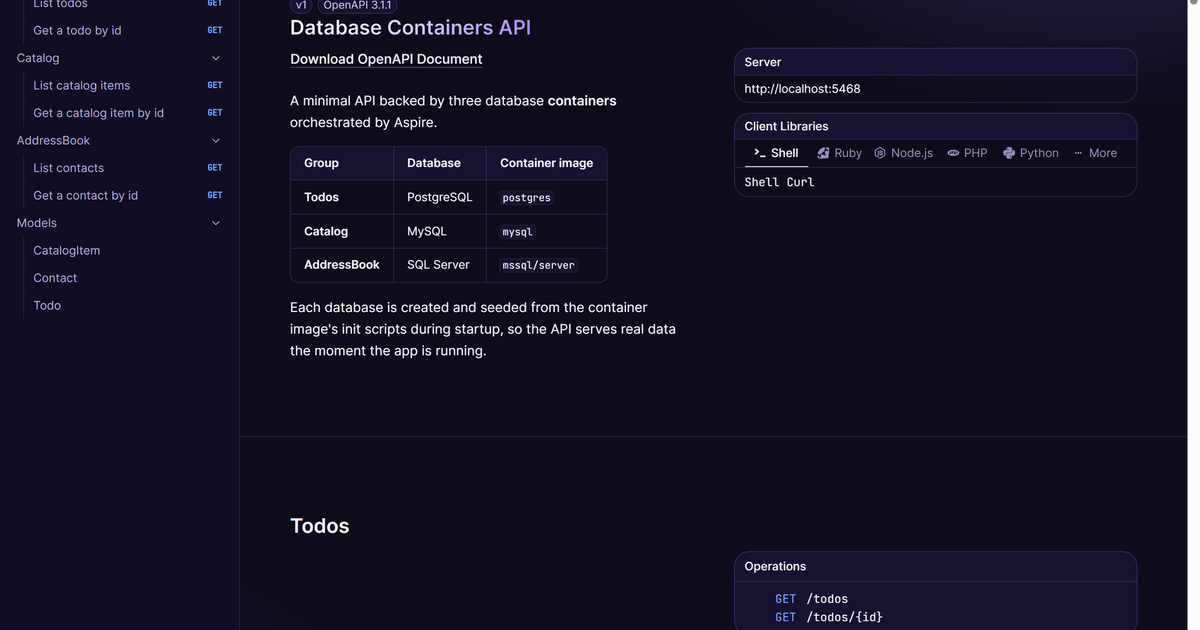Viewport: 1200px width, 630px height.
Task: Click the Shell terminal prompt icon
Action: 760,153
